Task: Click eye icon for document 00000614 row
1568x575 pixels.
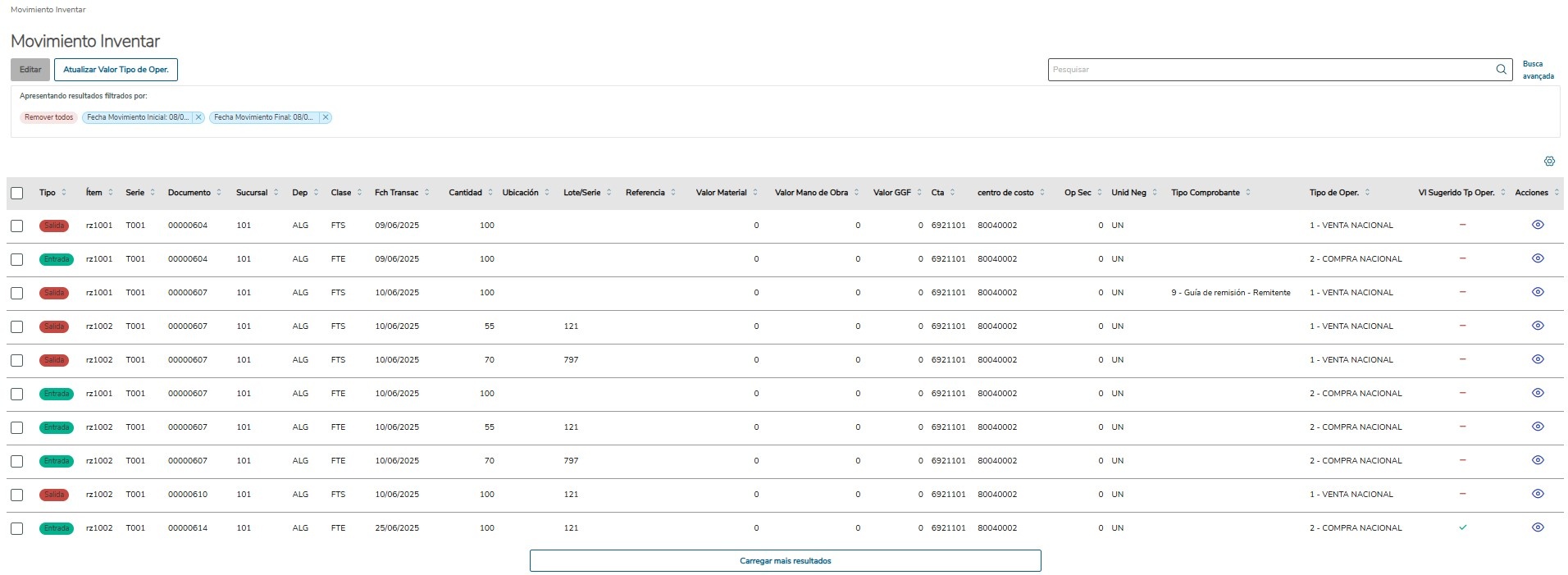Action: 1538,527
